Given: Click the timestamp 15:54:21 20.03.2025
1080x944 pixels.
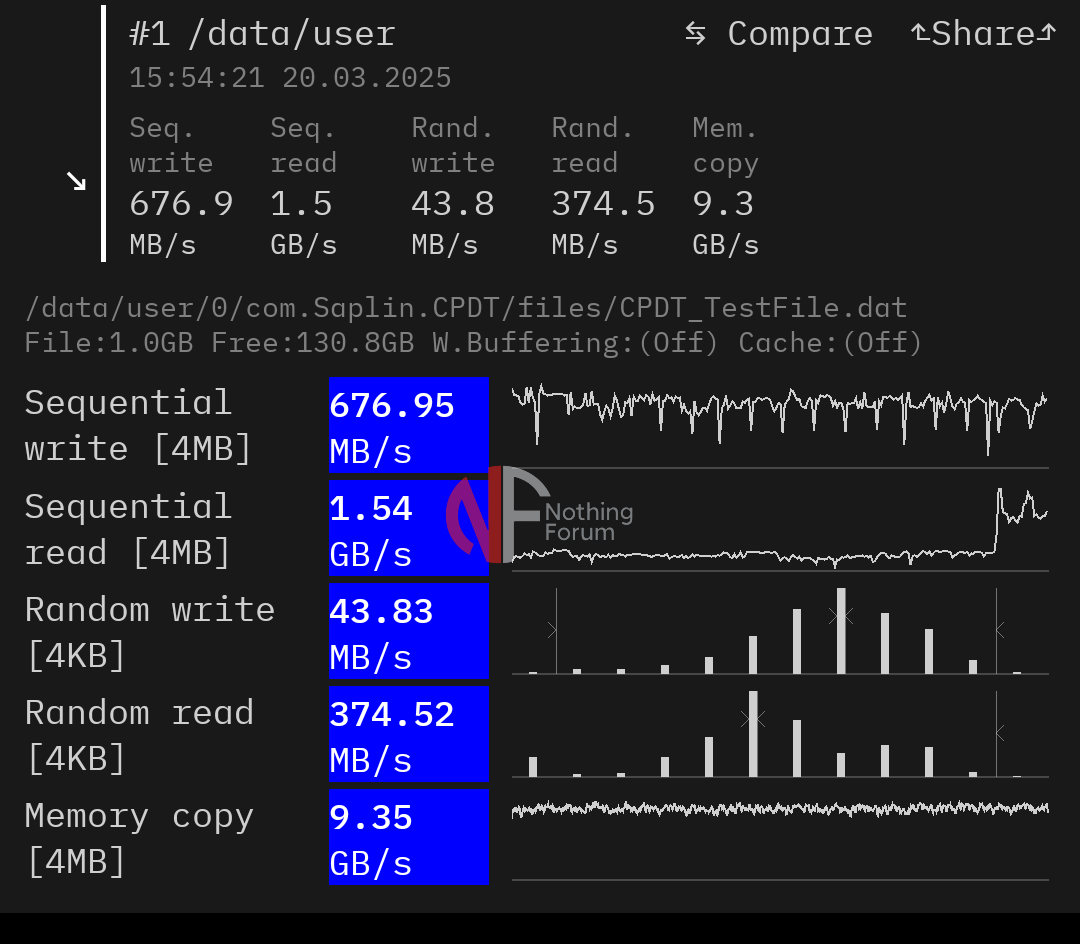Looking at the screenshot, I should [290, 77].
